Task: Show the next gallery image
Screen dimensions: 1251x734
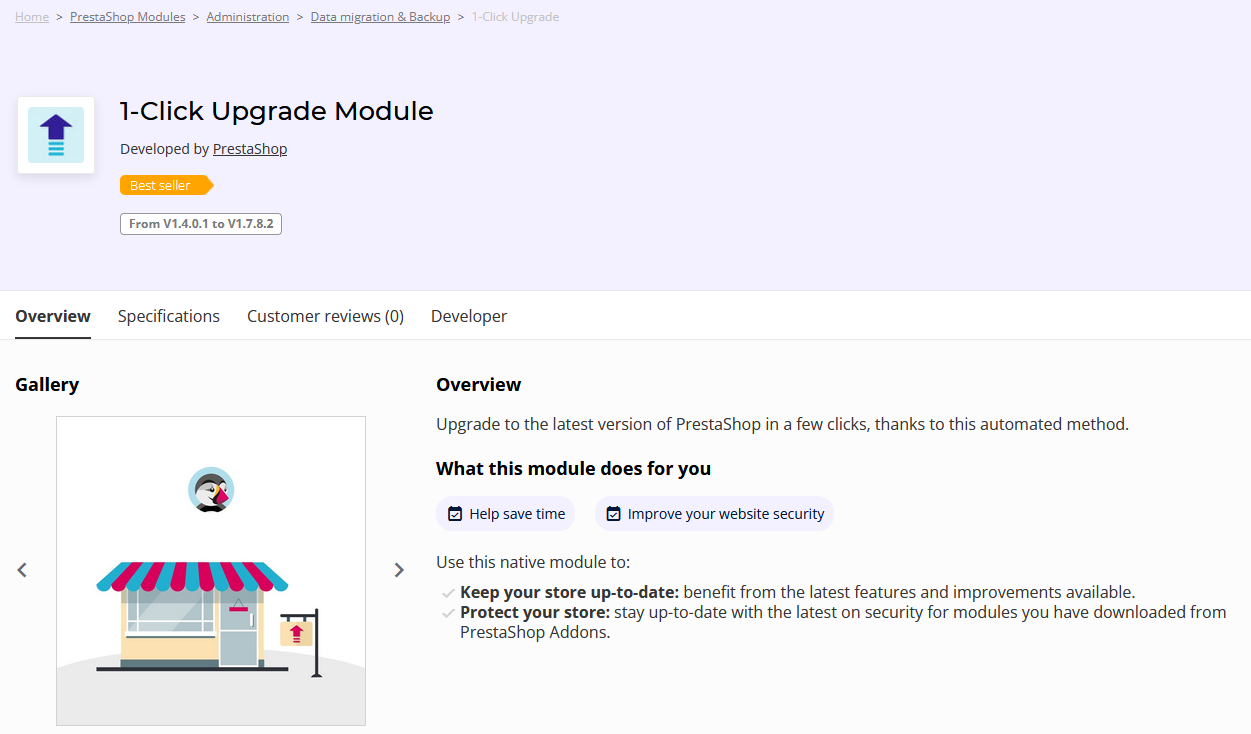Action: click(399, 570)
